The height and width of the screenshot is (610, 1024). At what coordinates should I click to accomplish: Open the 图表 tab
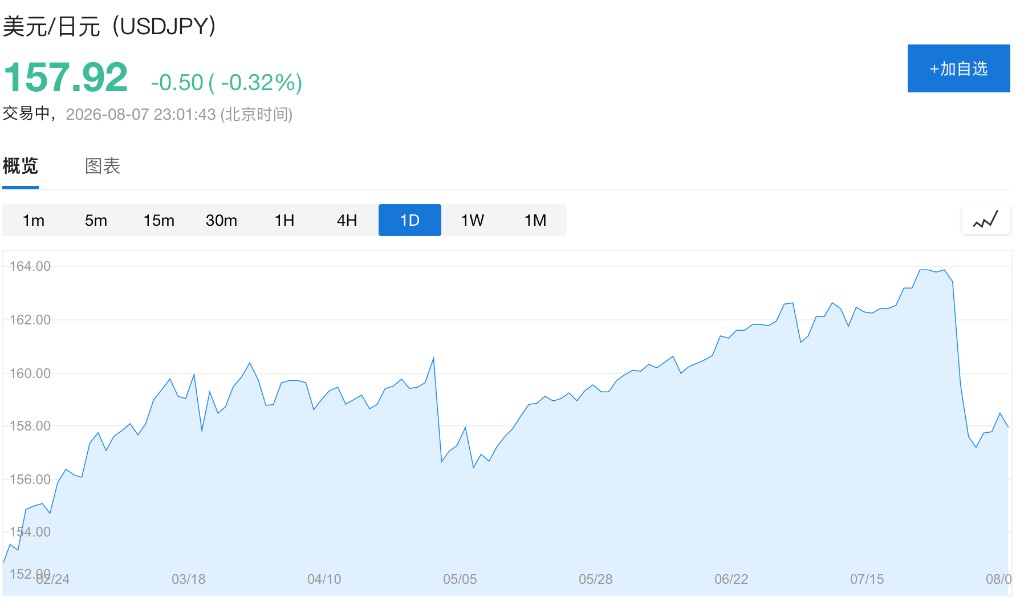[x=103, y=166]
